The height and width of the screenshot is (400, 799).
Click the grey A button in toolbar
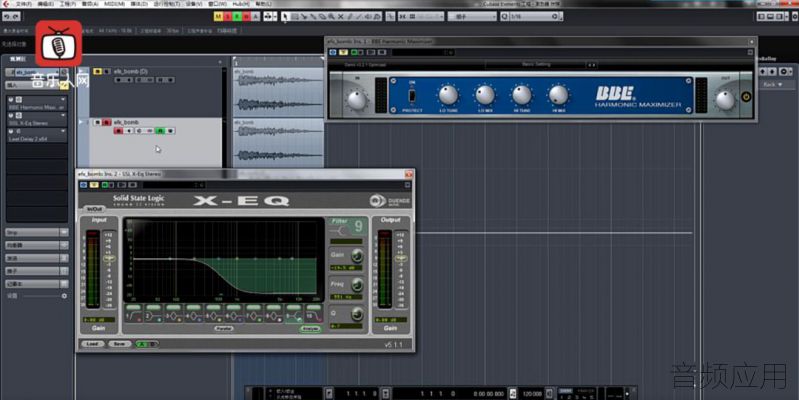click(x=255, y=16)
